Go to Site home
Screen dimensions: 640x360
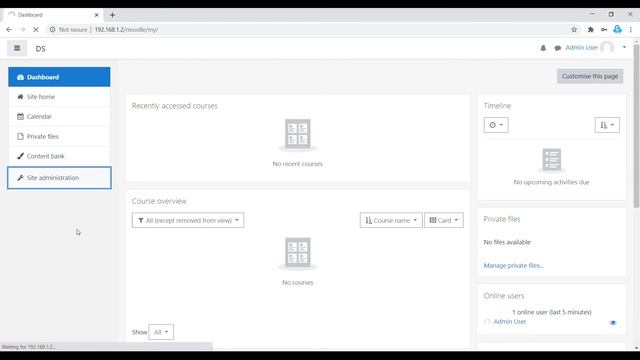[59, 97]
